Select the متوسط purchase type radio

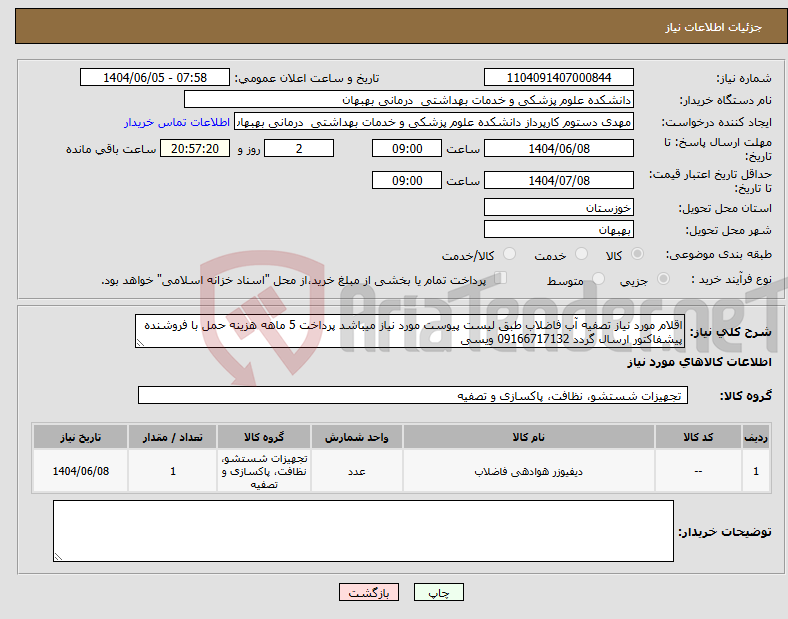click(598, 278)
